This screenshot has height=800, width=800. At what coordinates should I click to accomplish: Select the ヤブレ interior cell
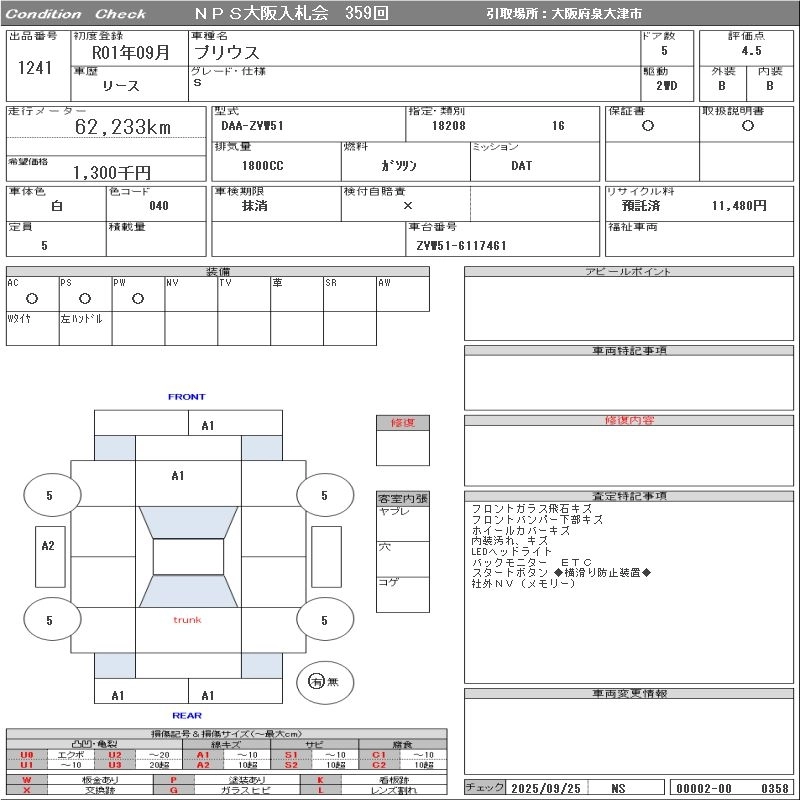[403, 523]
